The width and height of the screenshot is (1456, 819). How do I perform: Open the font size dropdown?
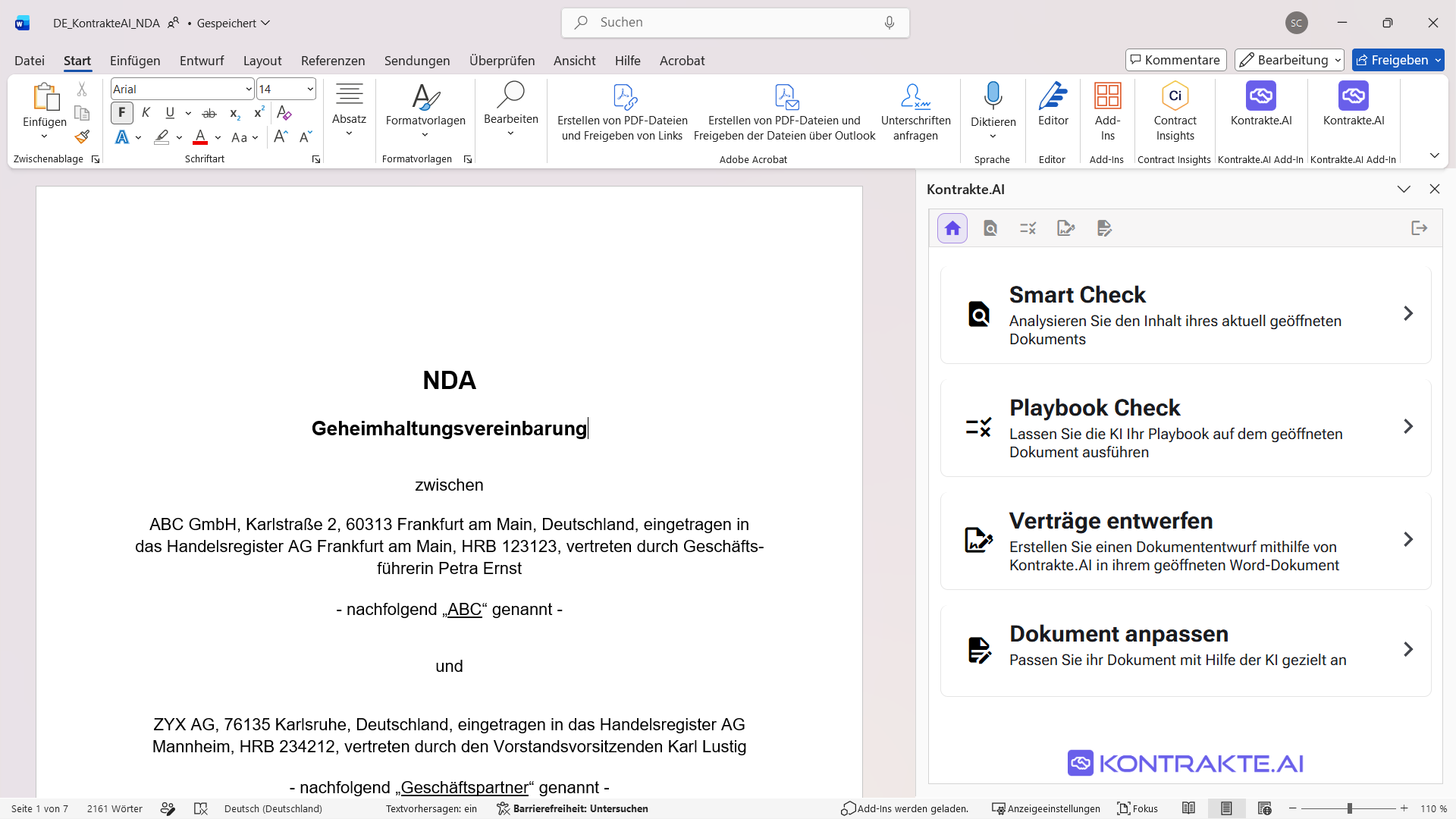310,89
